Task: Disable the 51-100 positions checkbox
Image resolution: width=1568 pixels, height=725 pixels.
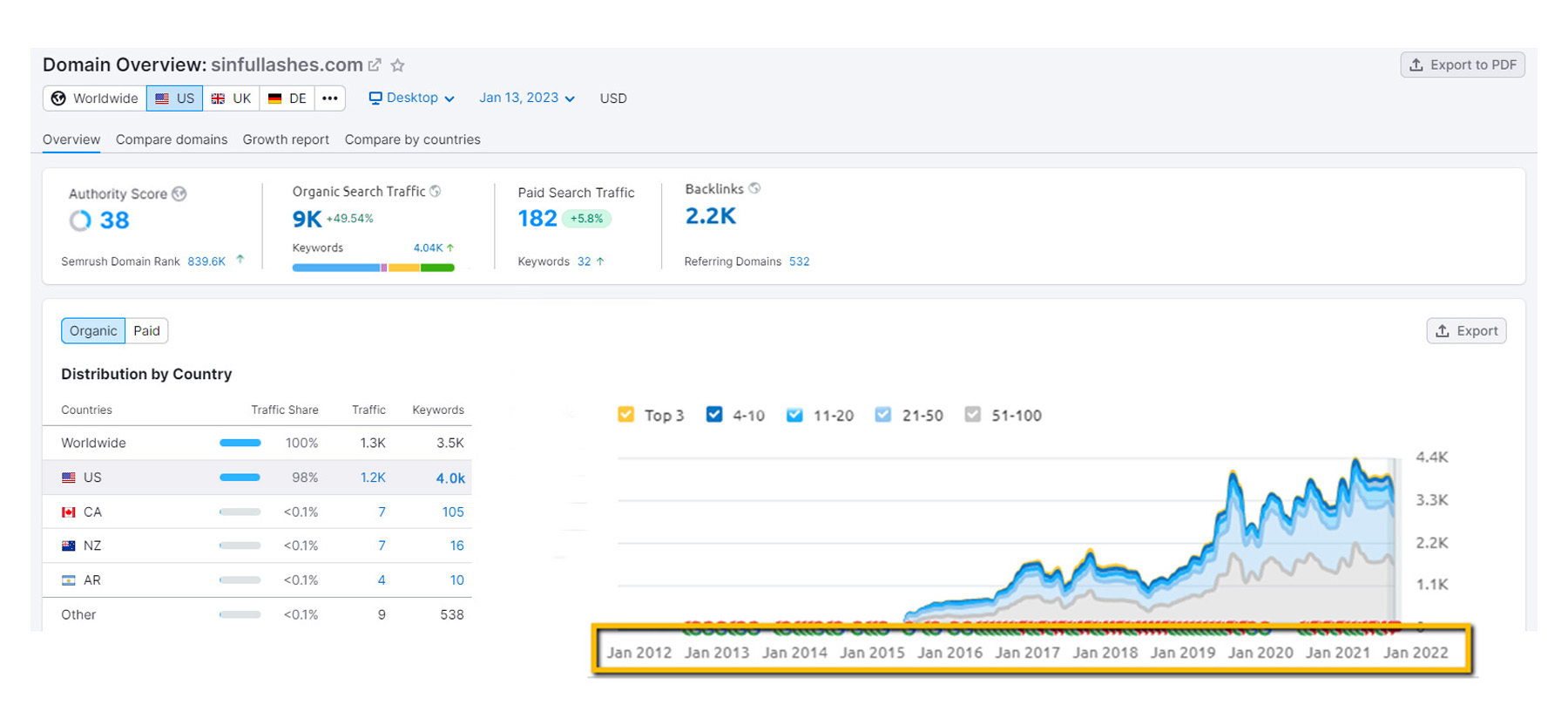Action: coord(973,415)
